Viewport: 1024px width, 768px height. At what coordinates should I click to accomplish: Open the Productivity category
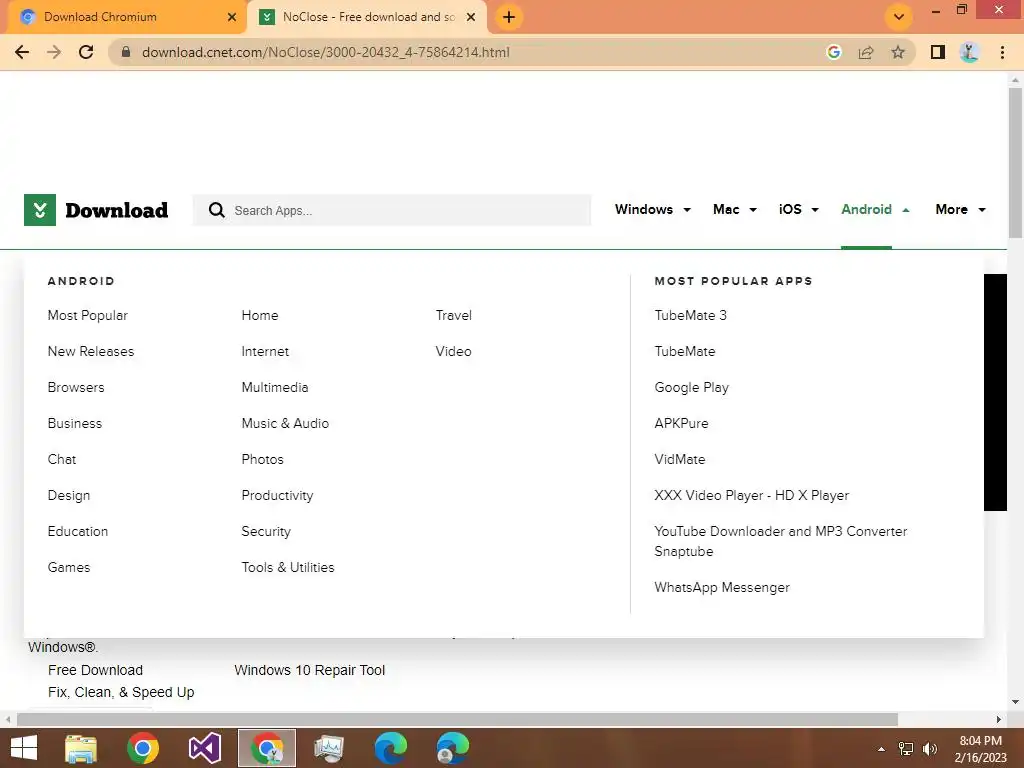278,496
